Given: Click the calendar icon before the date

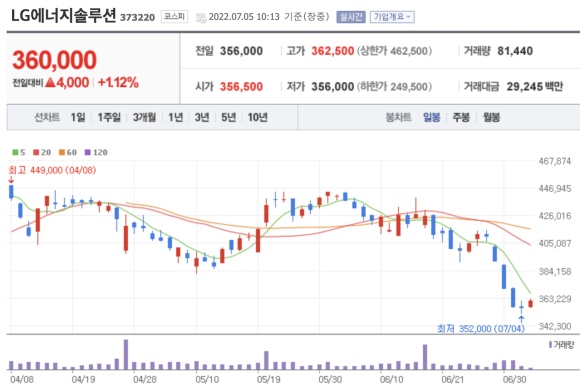Looking at the screenshot, I should (201, 17).
